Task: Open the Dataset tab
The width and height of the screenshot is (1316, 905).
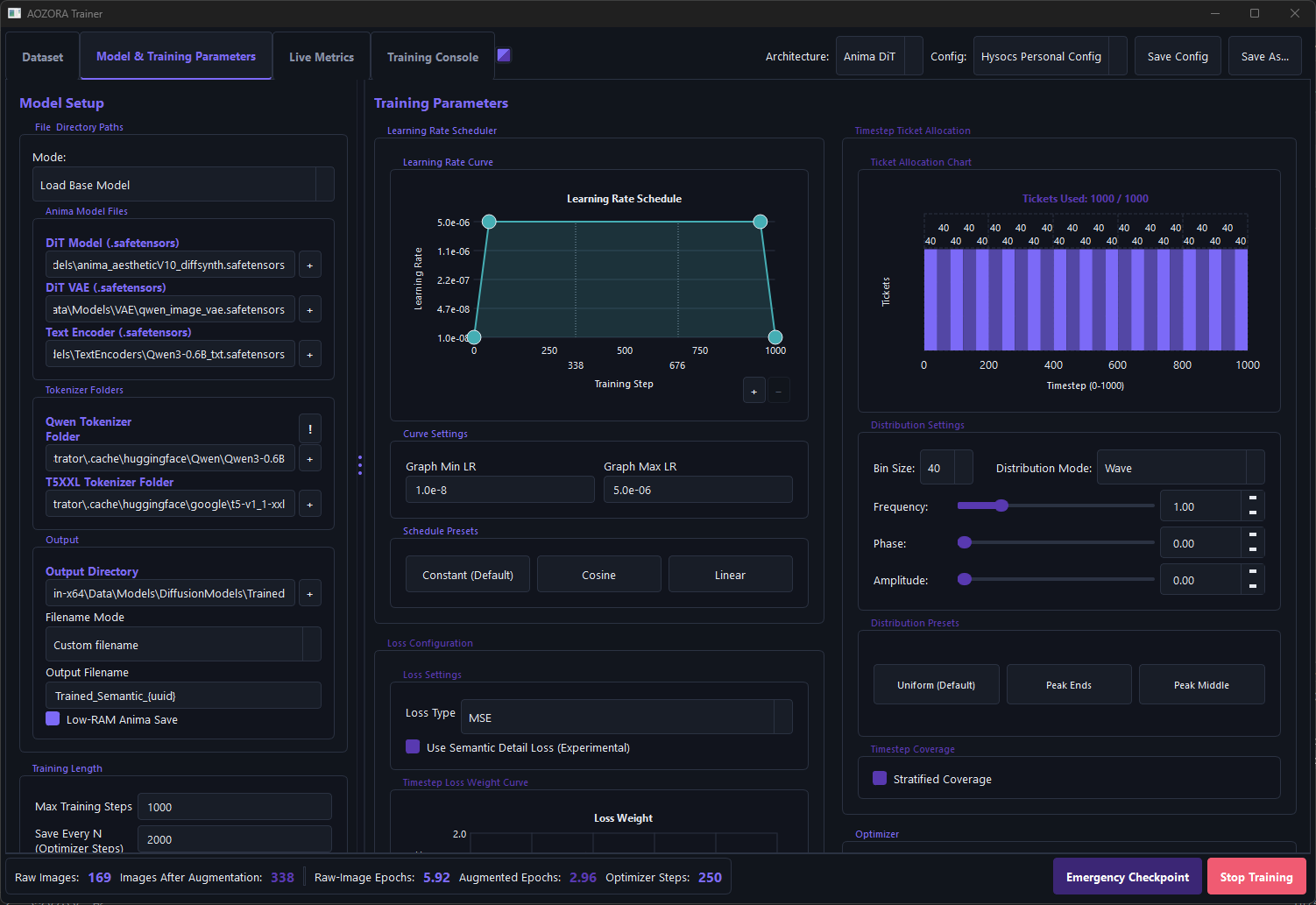Action: (43, 57)
